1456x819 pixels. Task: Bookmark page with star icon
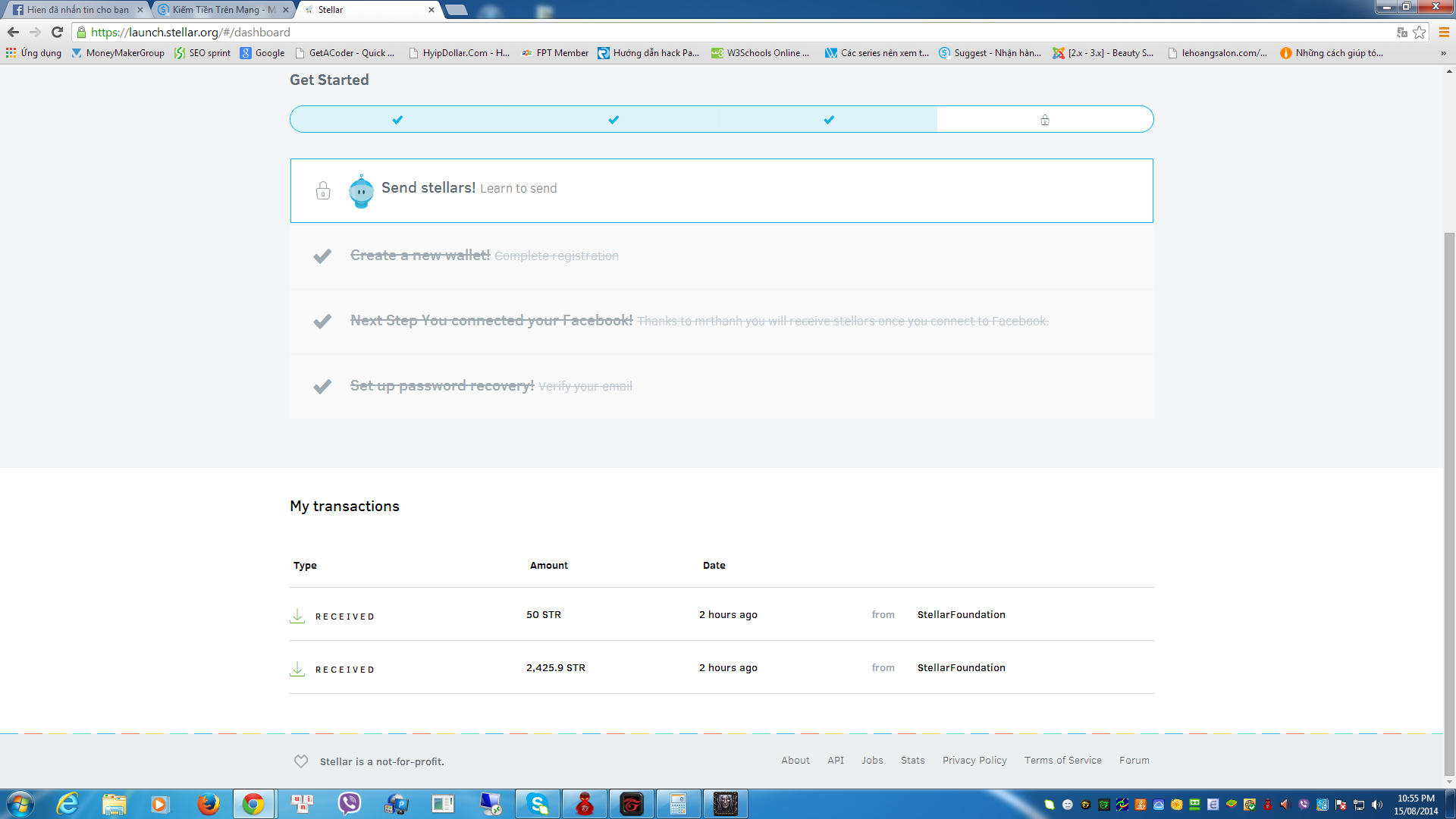point(1420,32)
